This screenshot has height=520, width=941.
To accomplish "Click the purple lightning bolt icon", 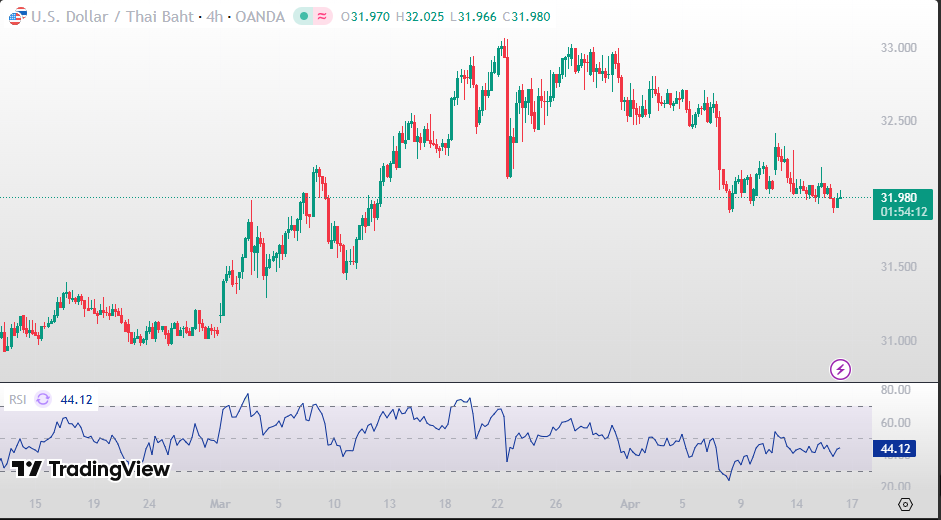I will 841,369.
